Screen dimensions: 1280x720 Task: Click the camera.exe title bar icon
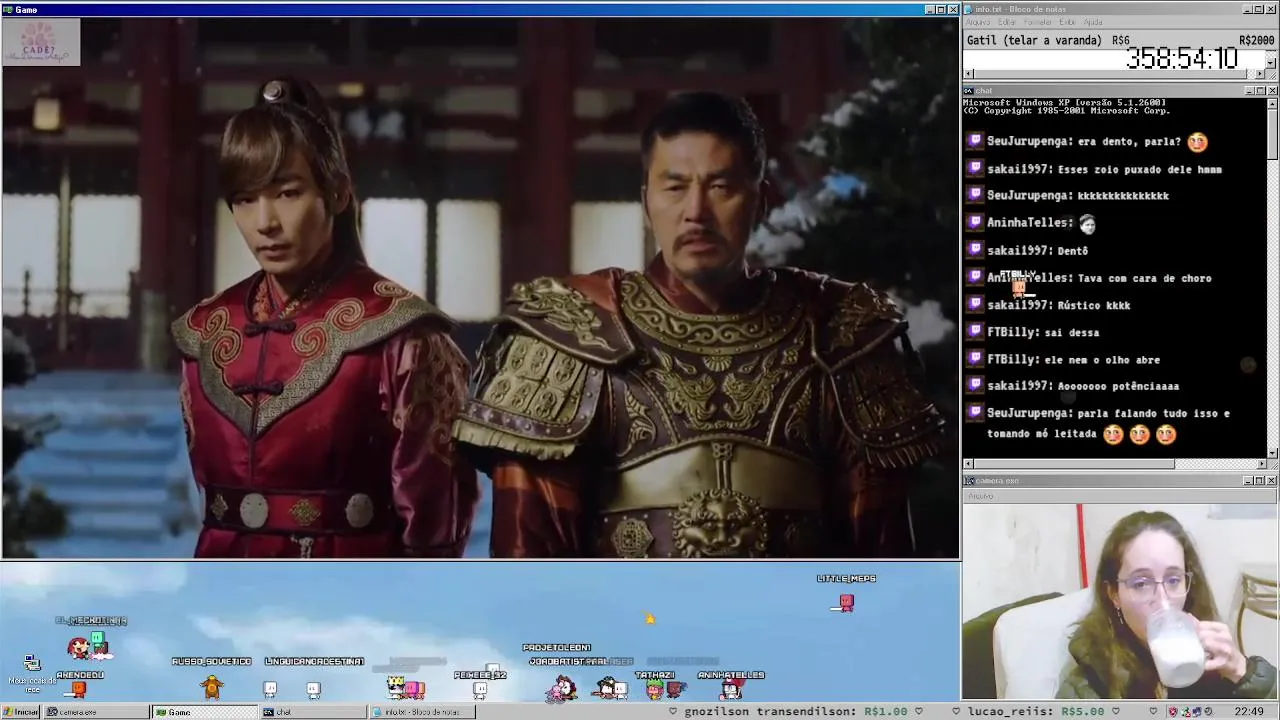[969, 481]
